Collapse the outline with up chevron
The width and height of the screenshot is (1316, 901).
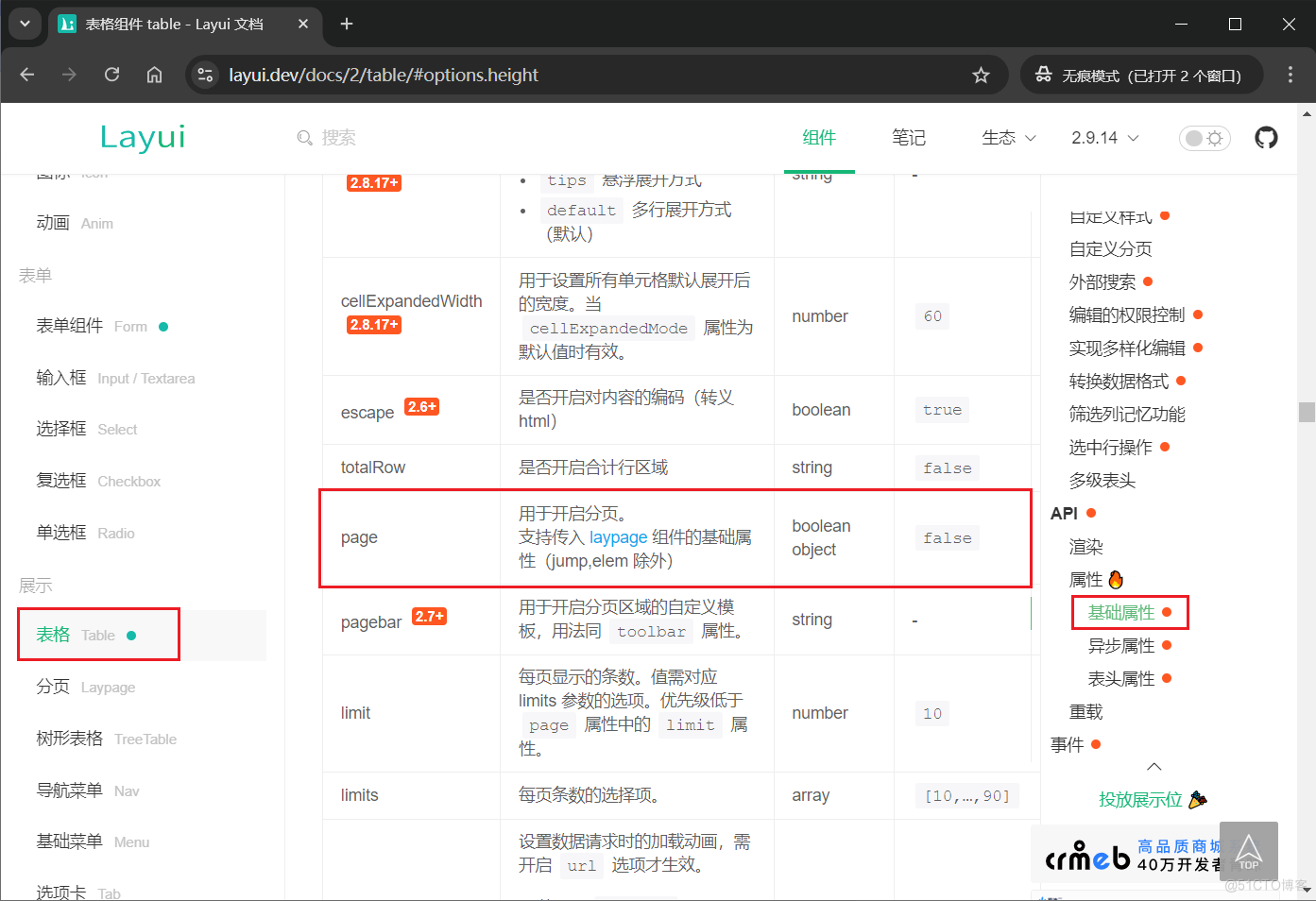(x=1154, y=767)
